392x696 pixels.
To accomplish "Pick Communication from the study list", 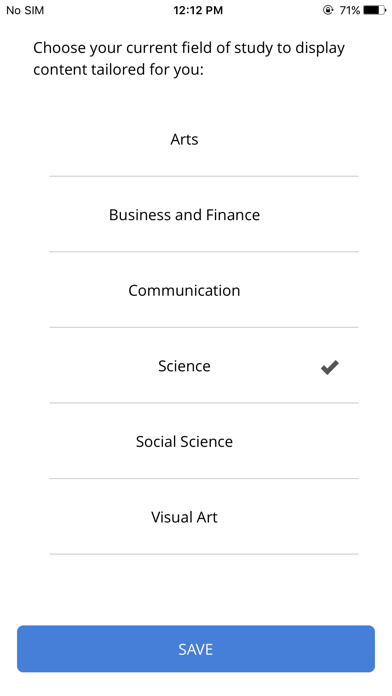I will tap(204, 290).
